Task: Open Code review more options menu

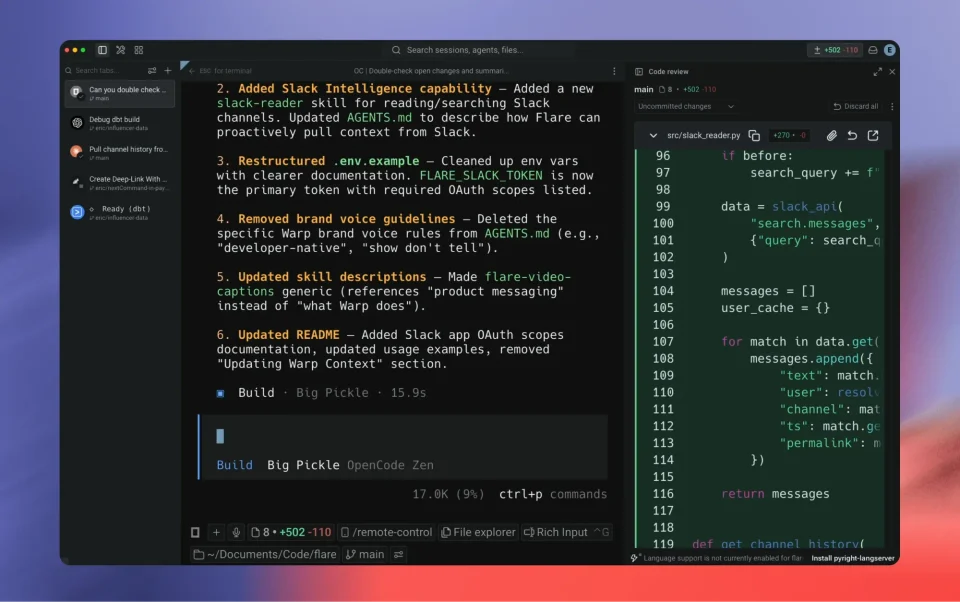Action: [892, 107]
